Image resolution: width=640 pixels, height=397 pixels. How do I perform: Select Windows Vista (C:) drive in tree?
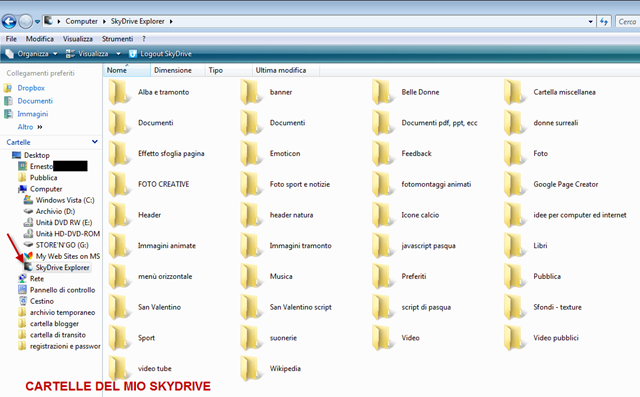click(65, 200)
